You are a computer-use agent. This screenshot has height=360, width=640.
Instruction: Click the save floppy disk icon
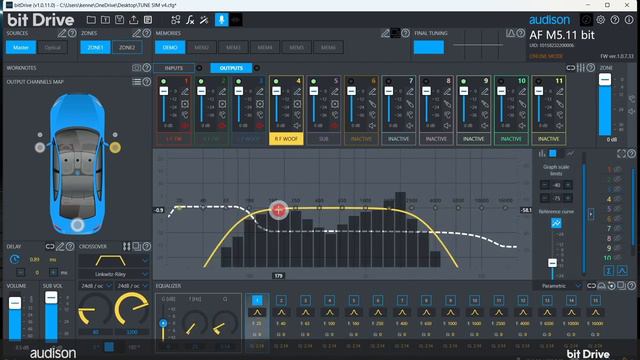[x=119, y=20]
